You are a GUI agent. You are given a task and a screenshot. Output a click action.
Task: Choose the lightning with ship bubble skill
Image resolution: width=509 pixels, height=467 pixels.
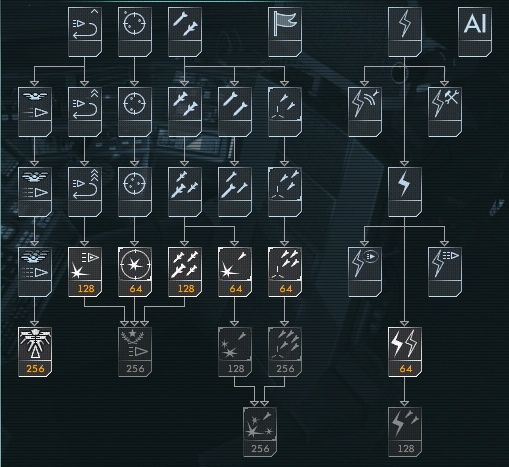coord(365,272)
